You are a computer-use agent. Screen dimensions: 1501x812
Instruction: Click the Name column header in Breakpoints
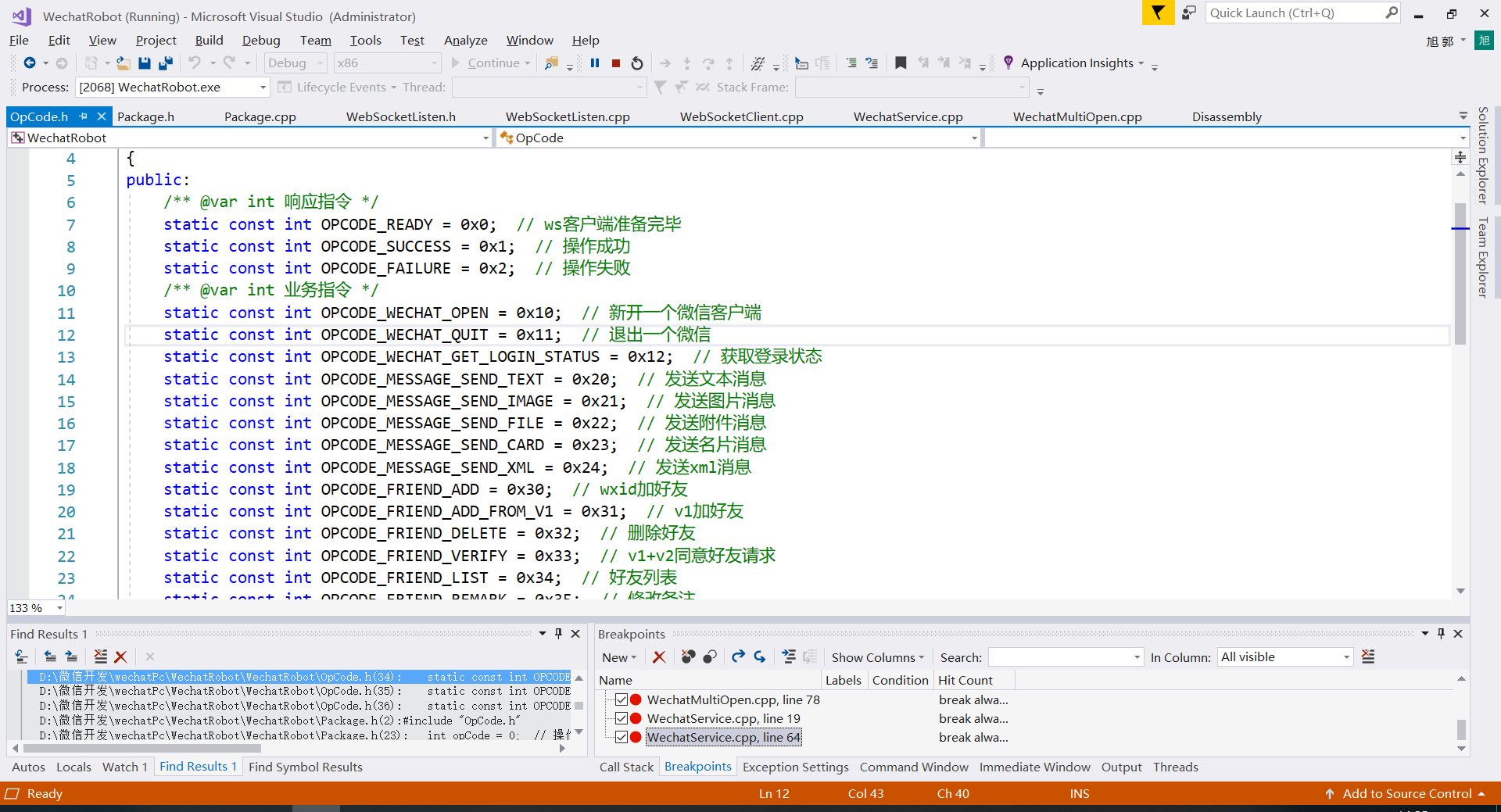click(x=615, y=681)
